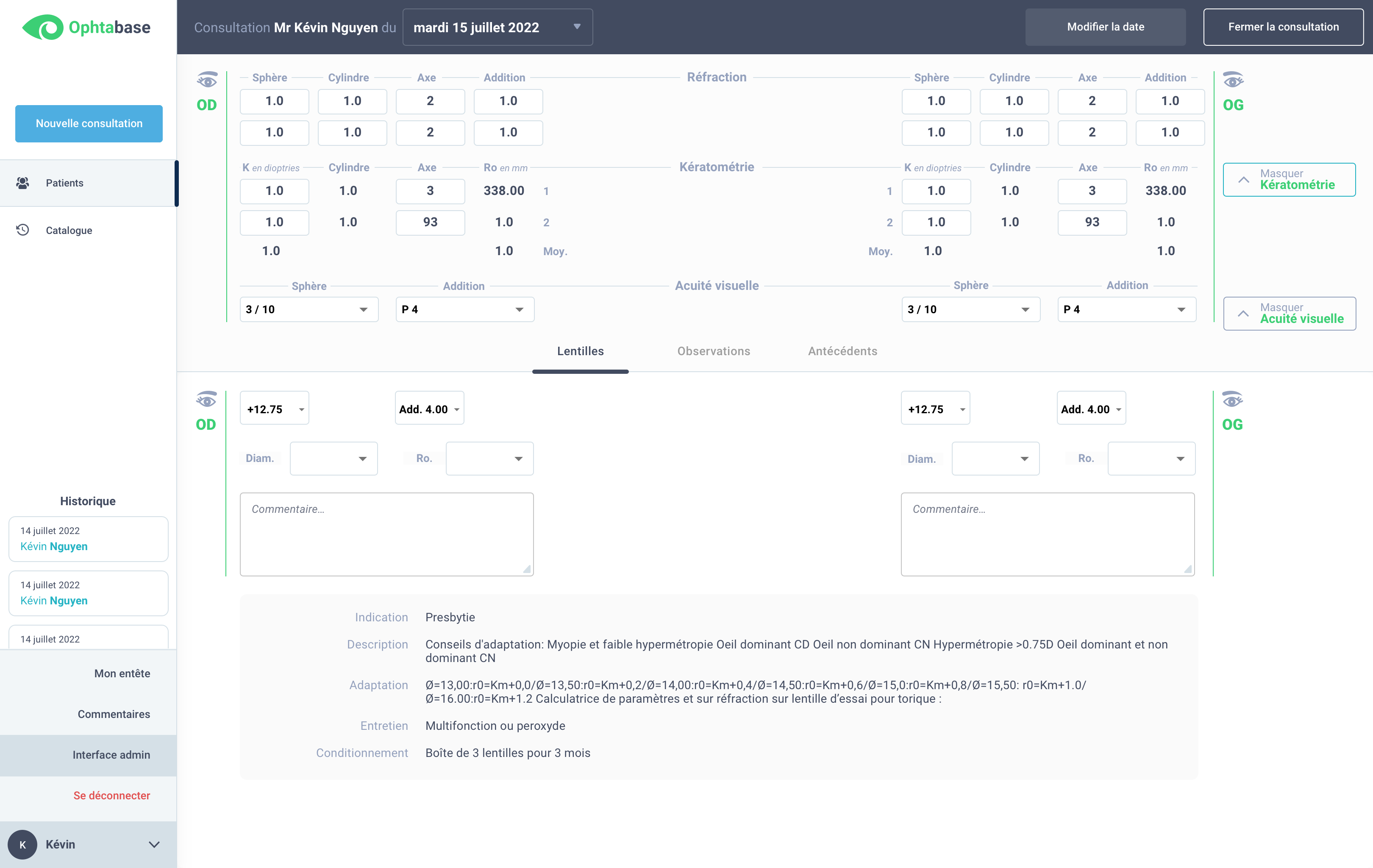
Task: Click the K user avatar circle
Action: tap(22, 844)
